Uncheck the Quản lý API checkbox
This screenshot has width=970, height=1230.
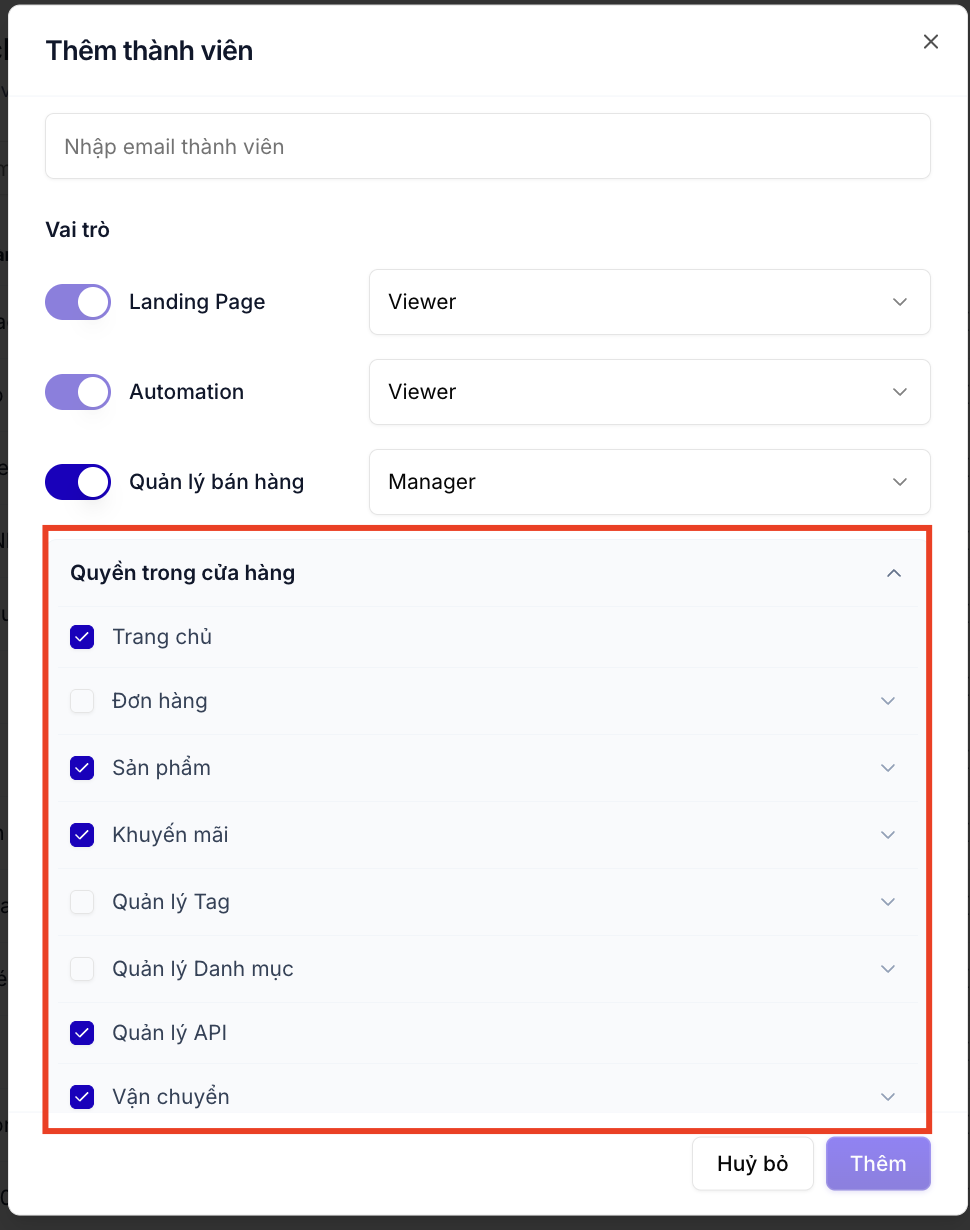pos(82,1033)
